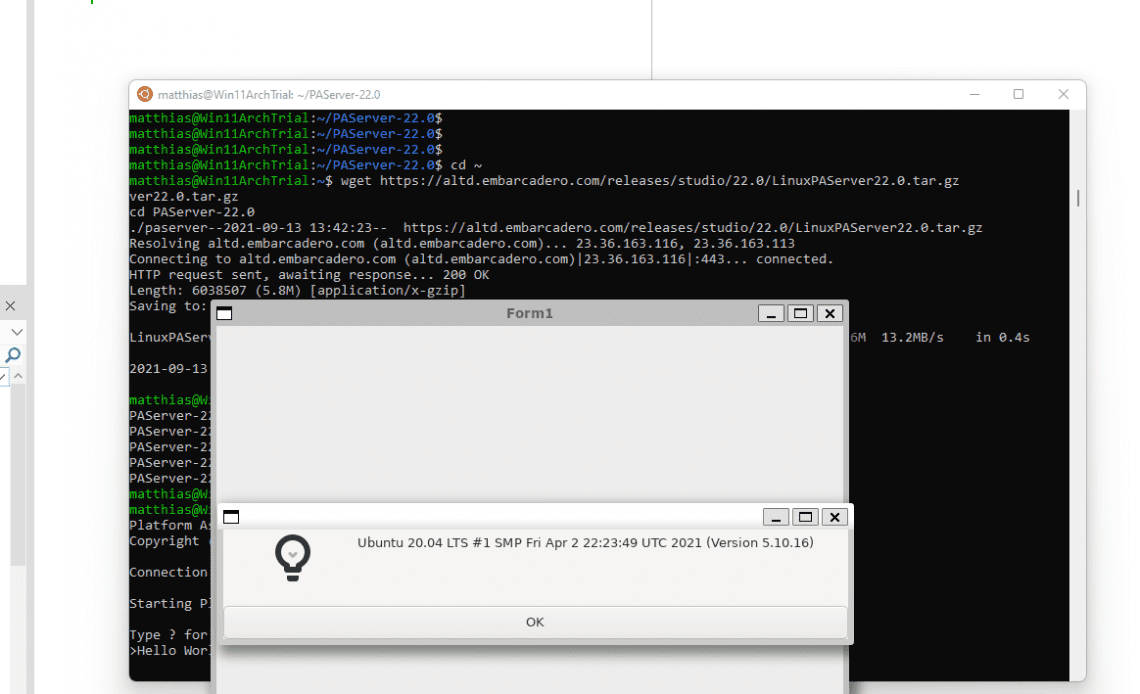The image size is (1140, 694).
Task: Click the Ubuntu logo icon in terminal title bar
Action: [x=145, y=94]
